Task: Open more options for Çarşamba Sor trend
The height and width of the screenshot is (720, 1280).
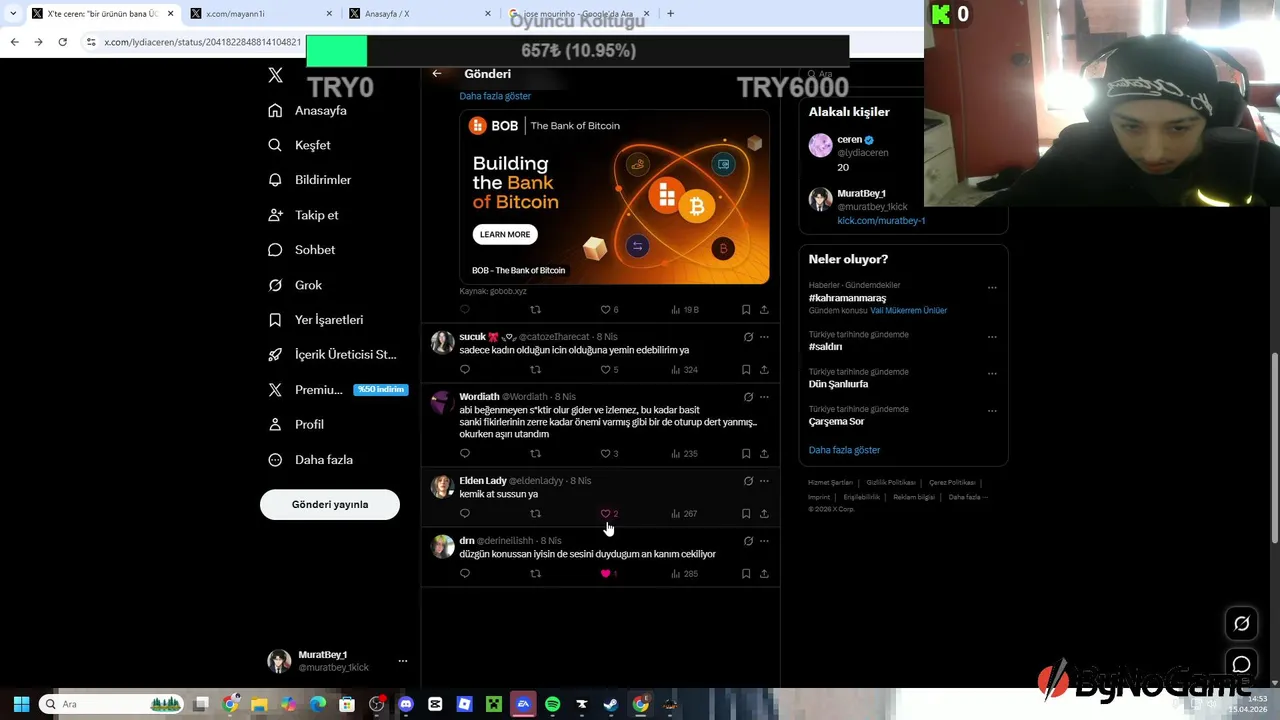Action: tap(992, 411)
